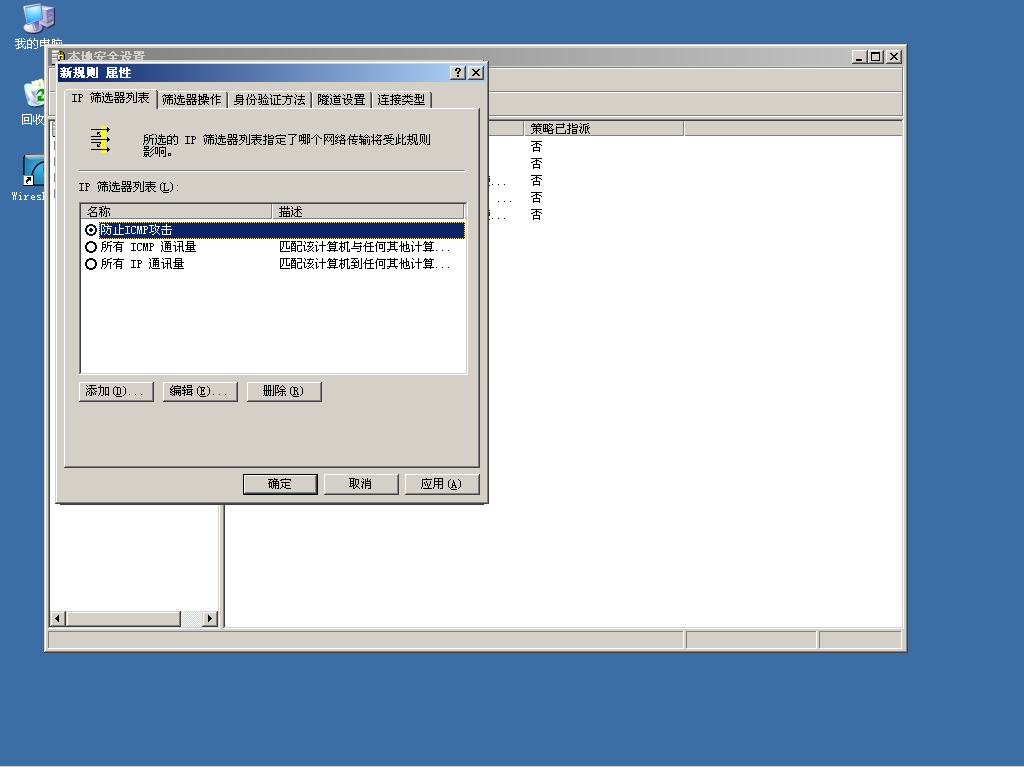Viewport: 1024px width, 768px height.
Task: Open the 隧道设置 tab
Action: click(x=341, y=100)
